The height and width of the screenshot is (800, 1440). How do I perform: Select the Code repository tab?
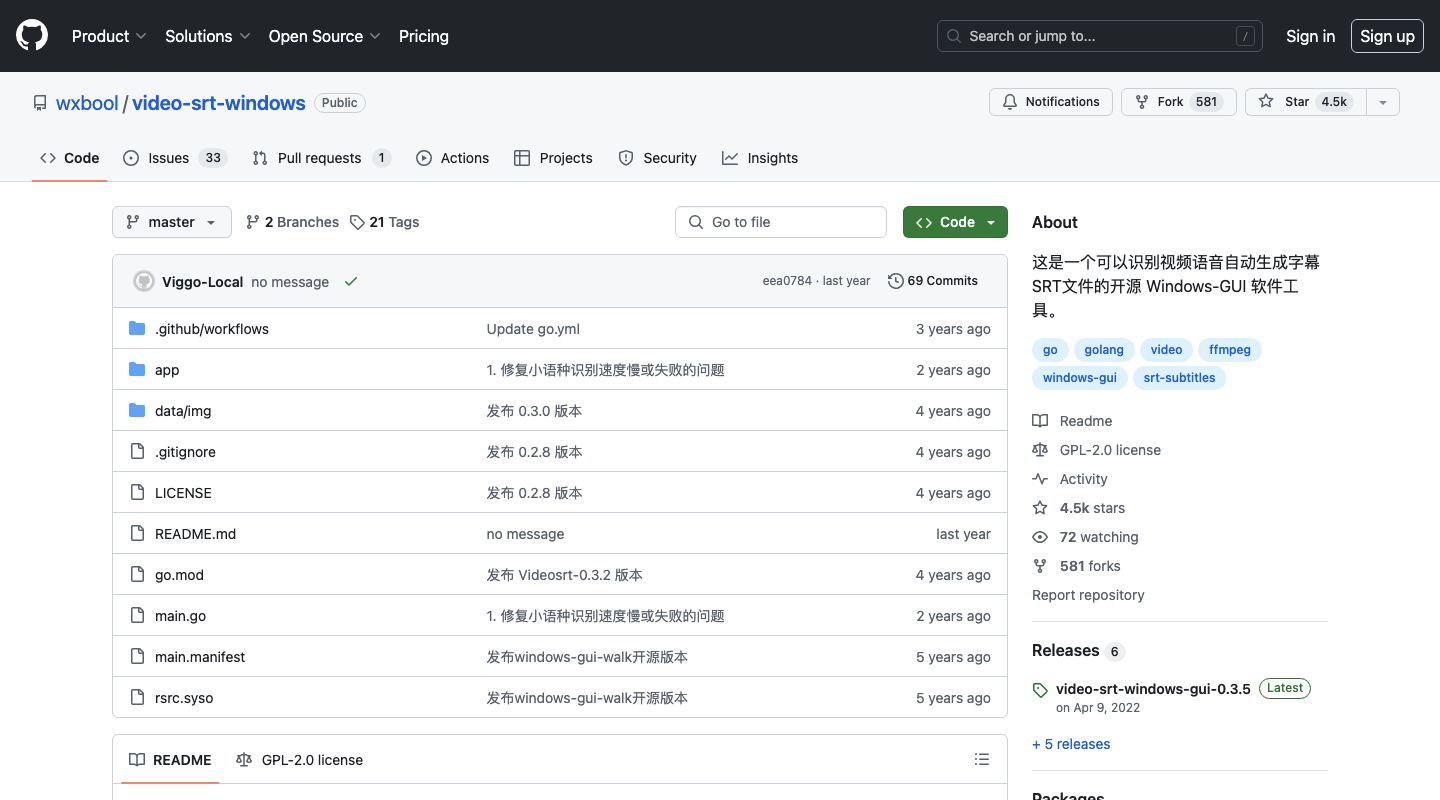pos(70,158)
